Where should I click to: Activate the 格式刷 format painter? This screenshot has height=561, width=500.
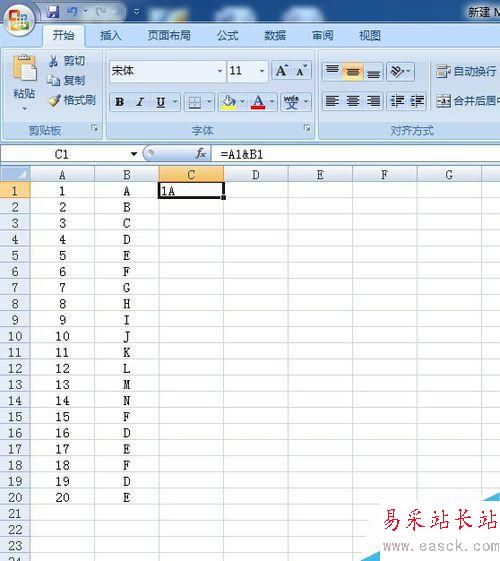(72, 100)
